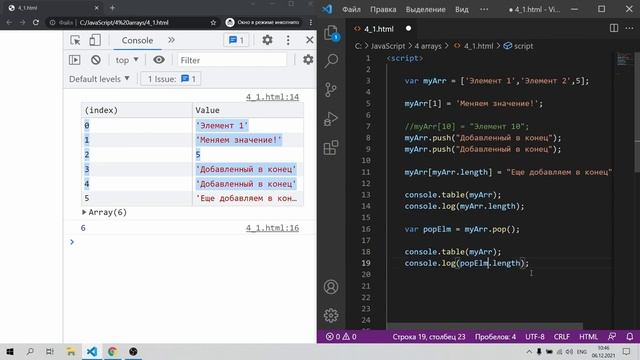
Task: Open the 1 Issue button
Action: 171,79
